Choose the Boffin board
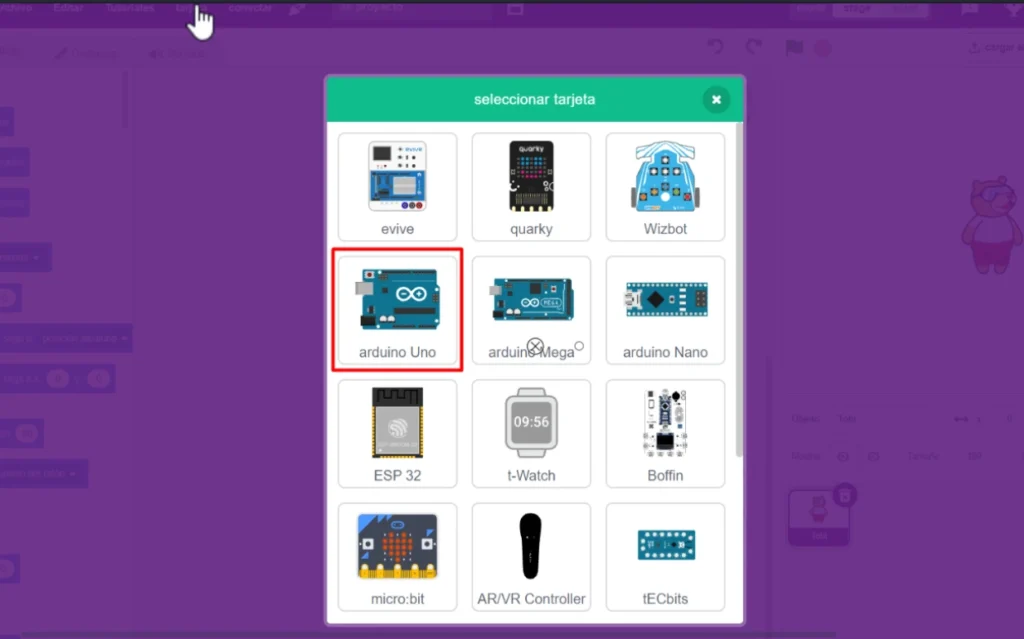 tap(665, 433)
